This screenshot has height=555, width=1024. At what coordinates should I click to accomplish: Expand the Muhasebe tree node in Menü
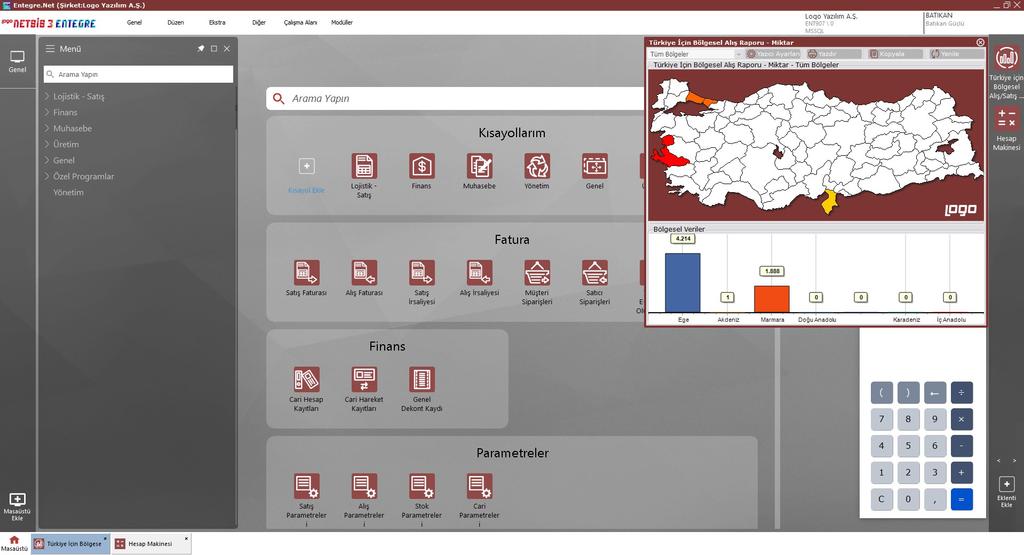(47, 128)
